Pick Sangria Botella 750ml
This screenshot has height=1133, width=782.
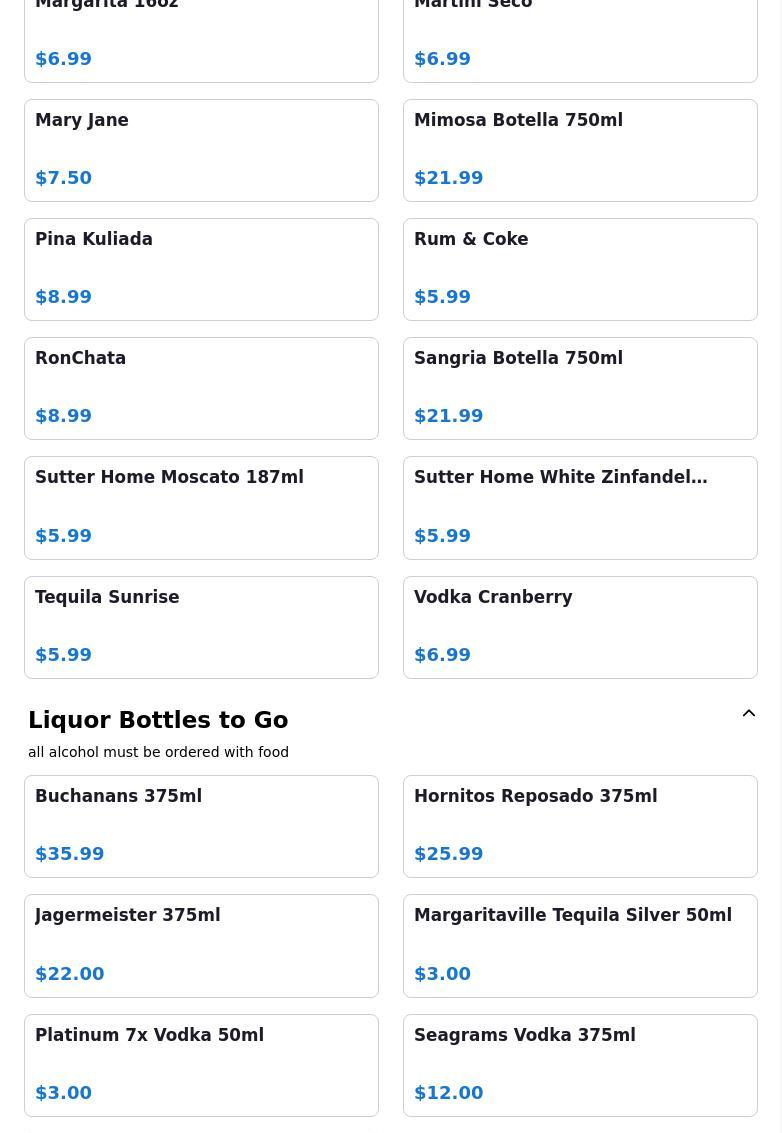[580, 388]
